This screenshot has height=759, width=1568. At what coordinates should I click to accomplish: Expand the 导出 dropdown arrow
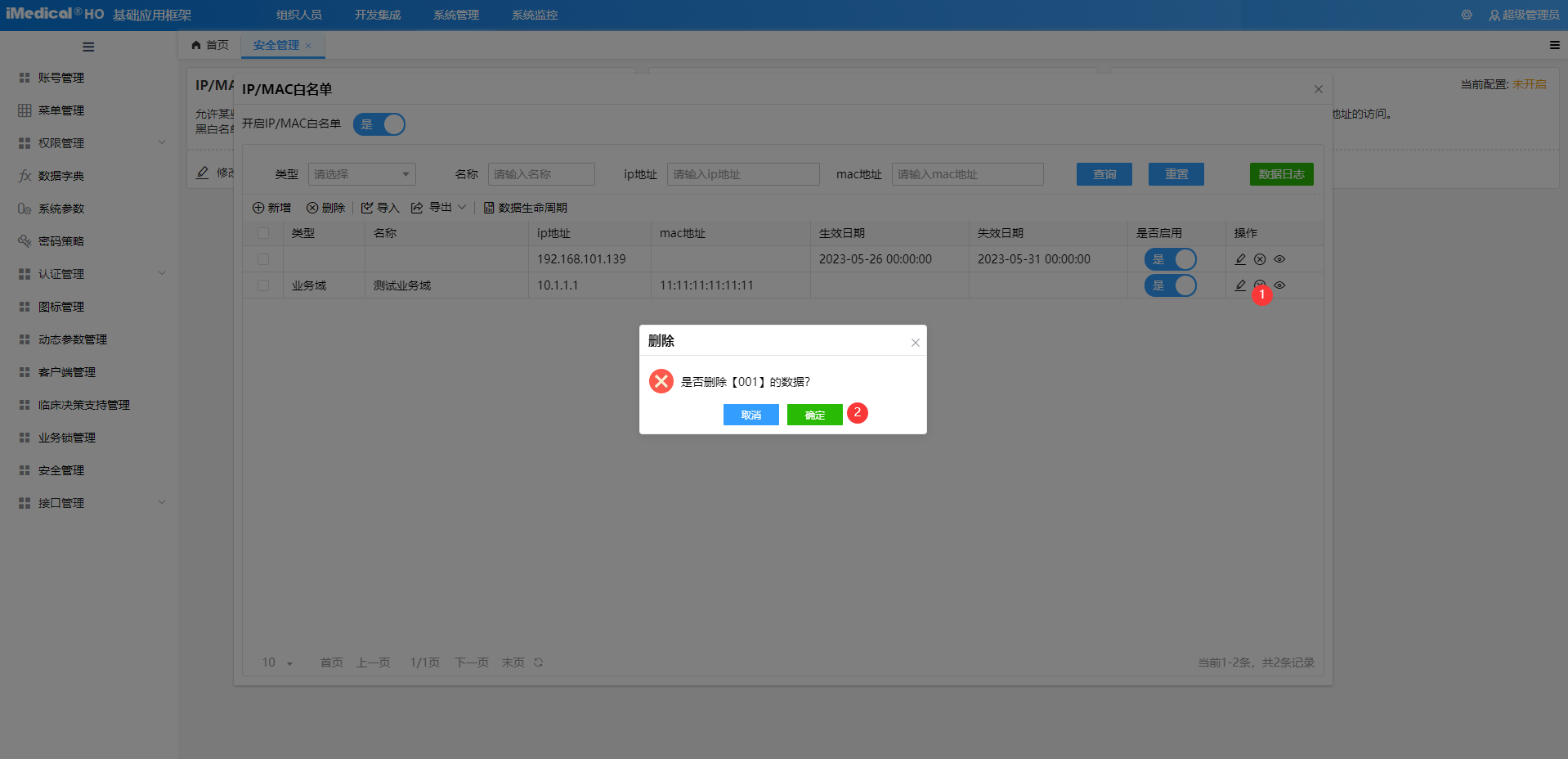pos(463,207)
